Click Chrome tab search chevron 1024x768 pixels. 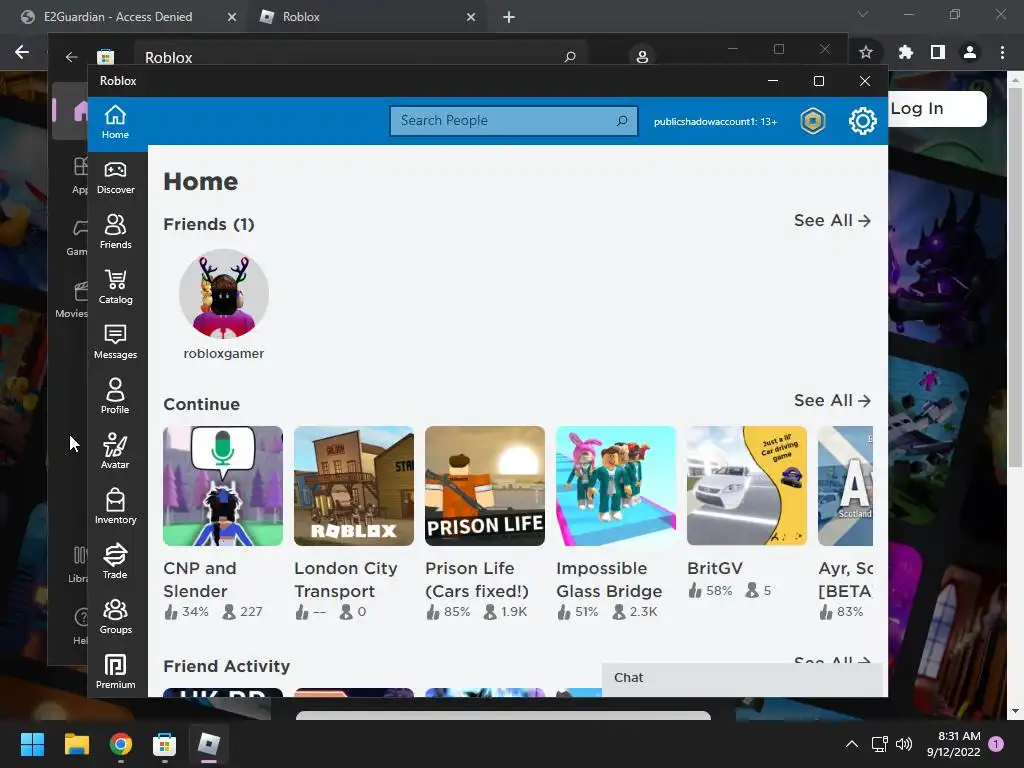click(863, 14)
